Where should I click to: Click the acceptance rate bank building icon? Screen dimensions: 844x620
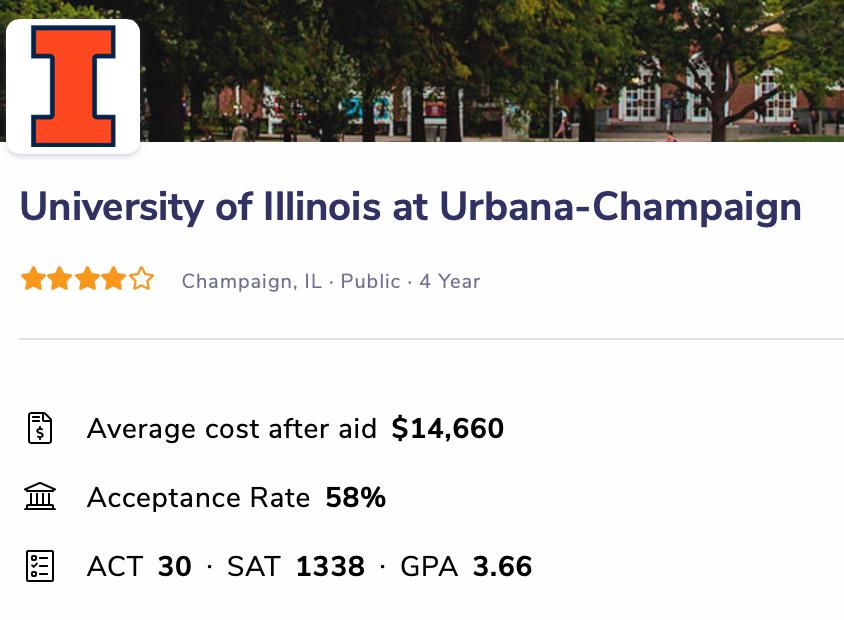click(x=40, y=497)
